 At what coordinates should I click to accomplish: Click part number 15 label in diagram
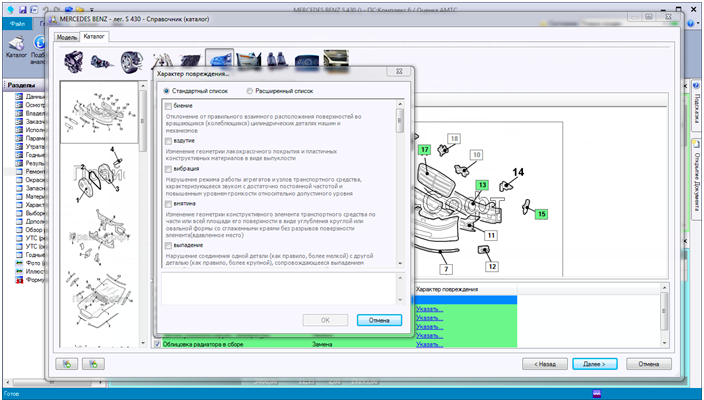(x=541, y=213)
